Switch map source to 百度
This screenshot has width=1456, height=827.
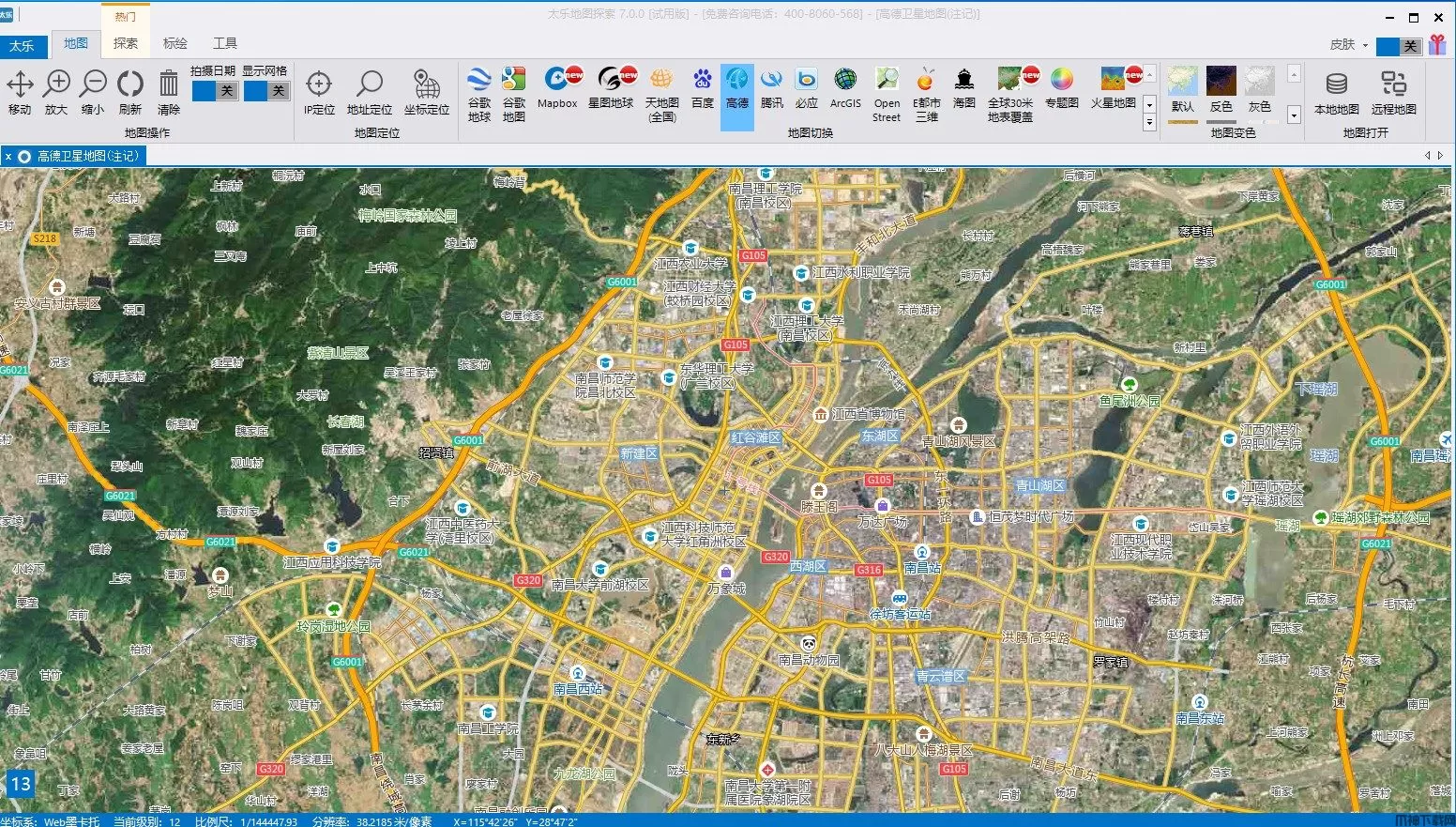click(703, 89)
